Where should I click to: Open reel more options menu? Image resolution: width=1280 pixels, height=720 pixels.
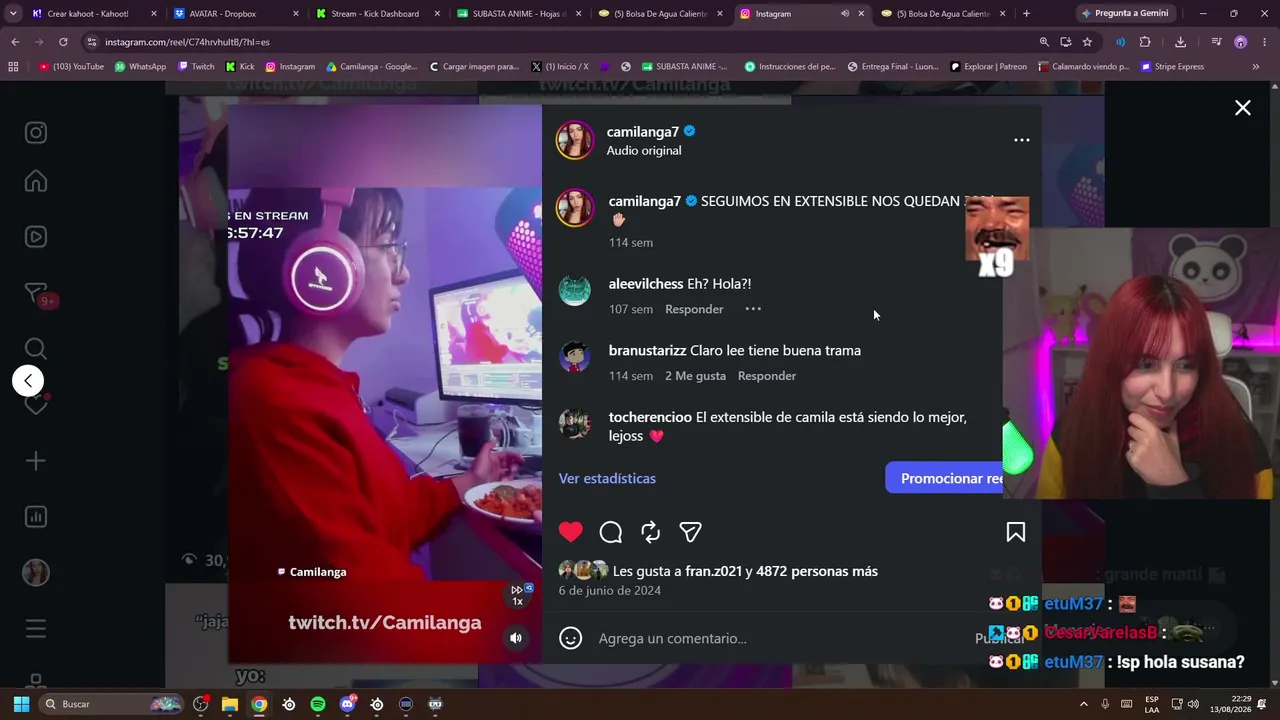[x=1022, y=140]
